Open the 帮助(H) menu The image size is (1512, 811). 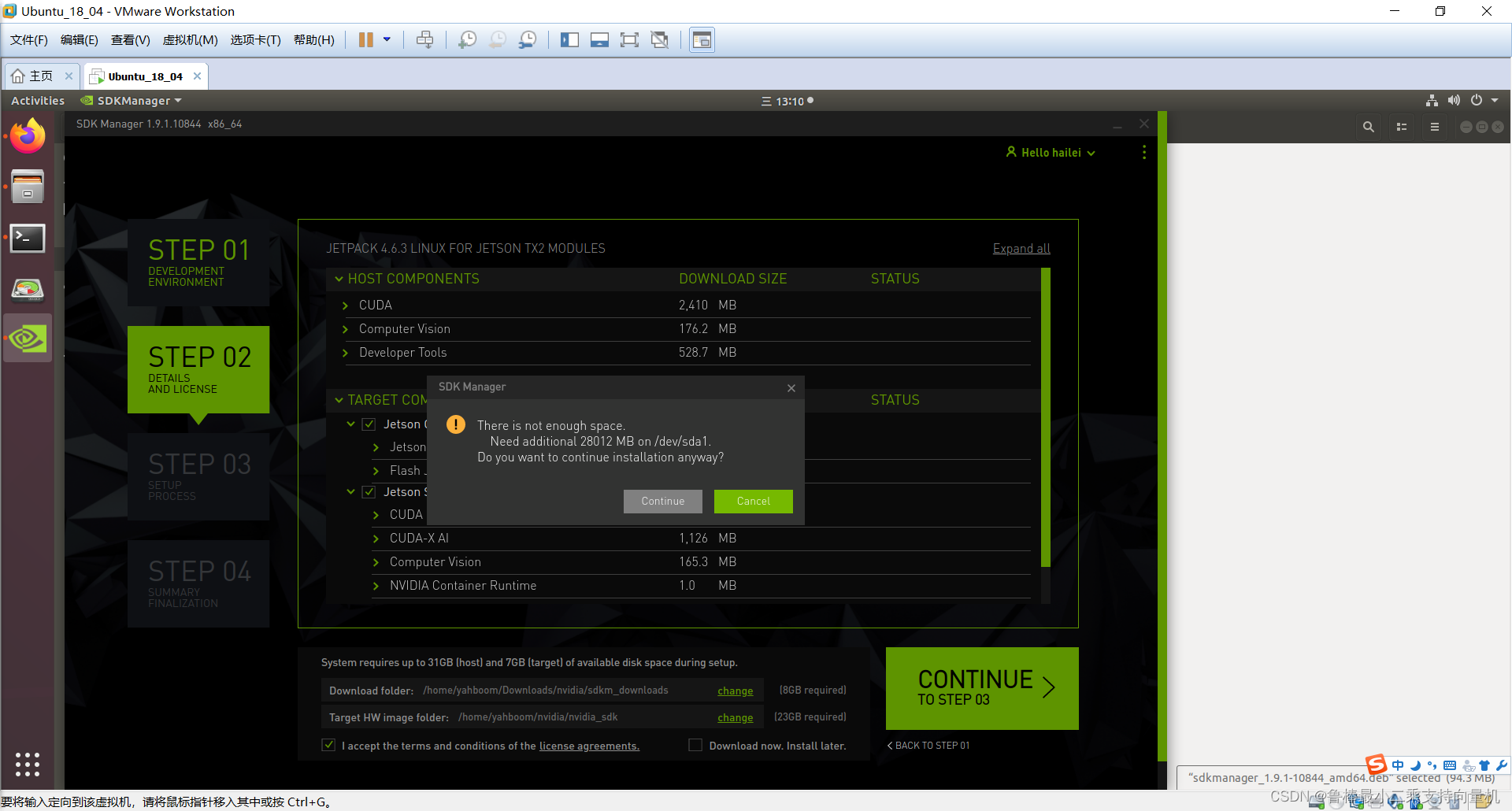pyautogui.click(x=313, y=40)
